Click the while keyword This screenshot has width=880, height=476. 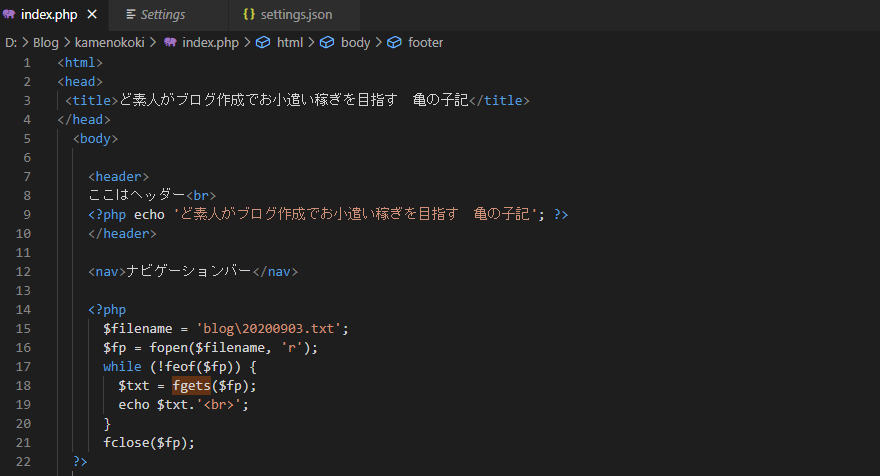[x=122, y=367]
